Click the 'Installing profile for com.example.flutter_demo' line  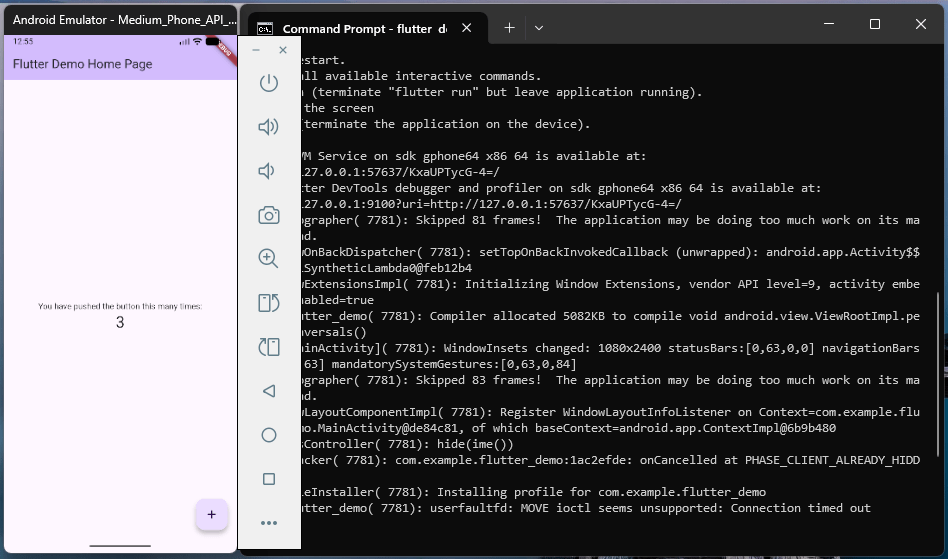[534, 492]
